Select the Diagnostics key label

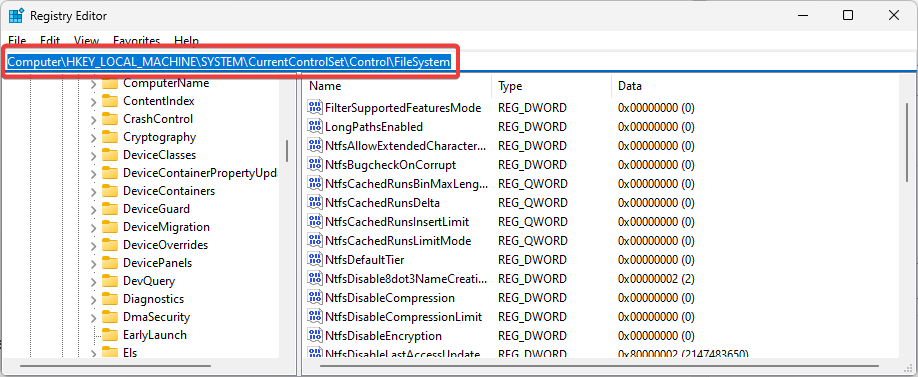pos(153,299)
